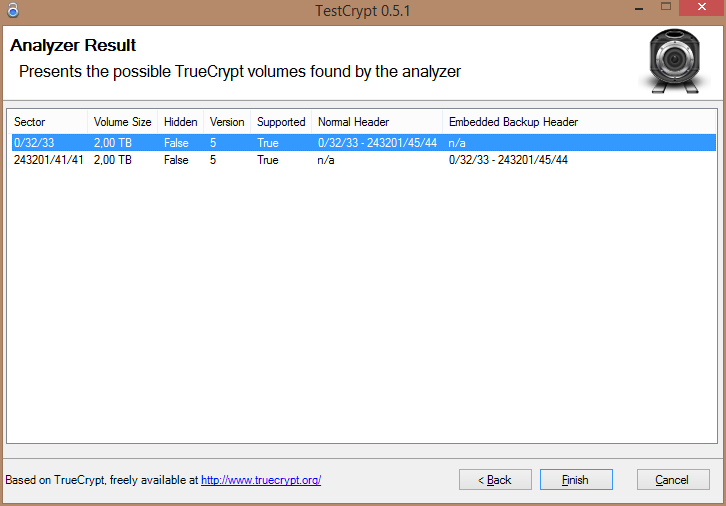726x506 pixels.
Task: Click the Normal Header column header
Action: click(x=377, y=122)
